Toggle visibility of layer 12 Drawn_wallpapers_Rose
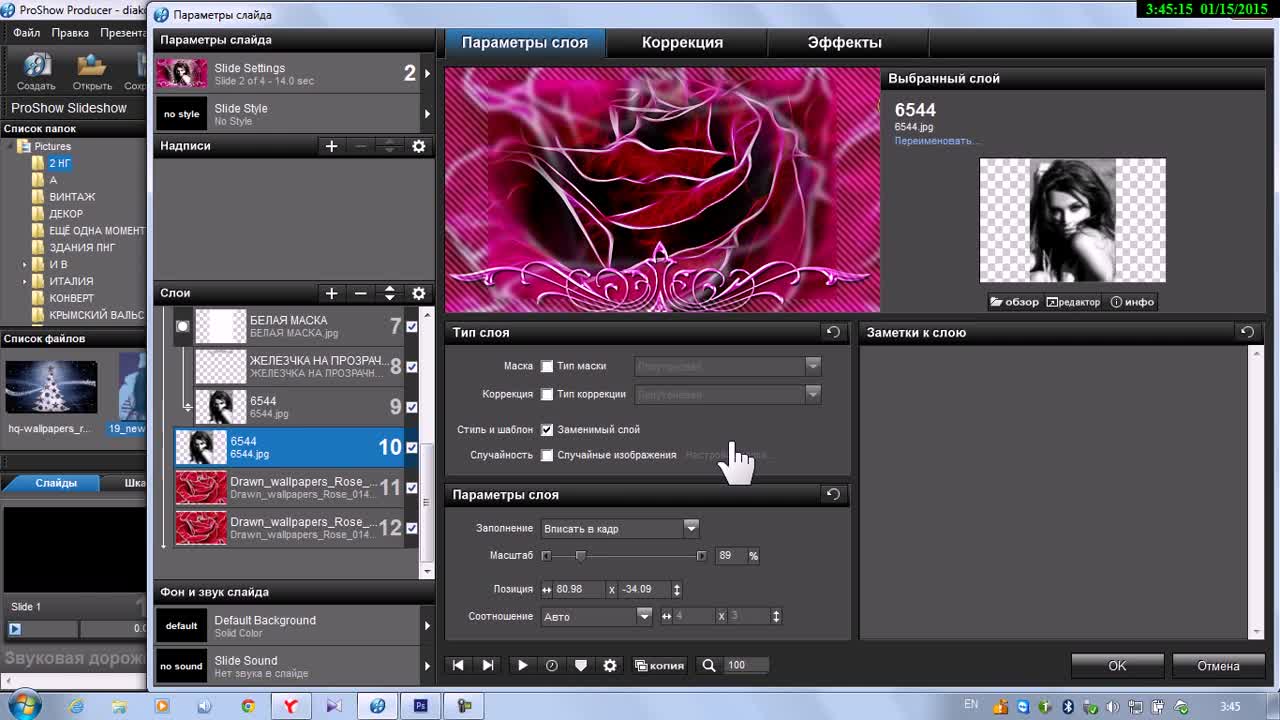This screenshot has width=1280, height=720. pos(411,528)
